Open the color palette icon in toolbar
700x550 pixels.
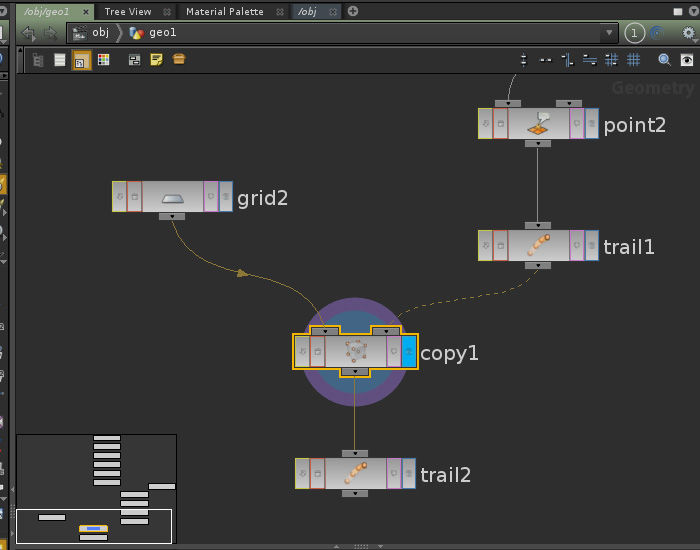[x=104, y=60]
